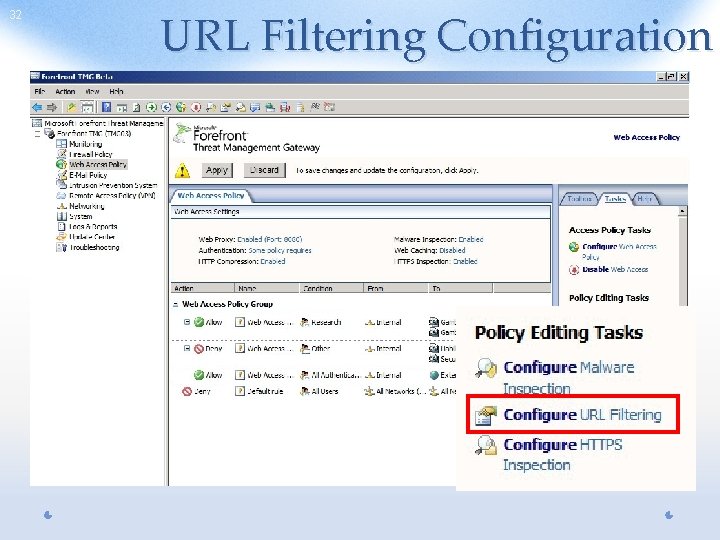Toggle the Show/Hide Console Tree toolbar icon
Screen dimensions: 720x540
pos(87,107)
